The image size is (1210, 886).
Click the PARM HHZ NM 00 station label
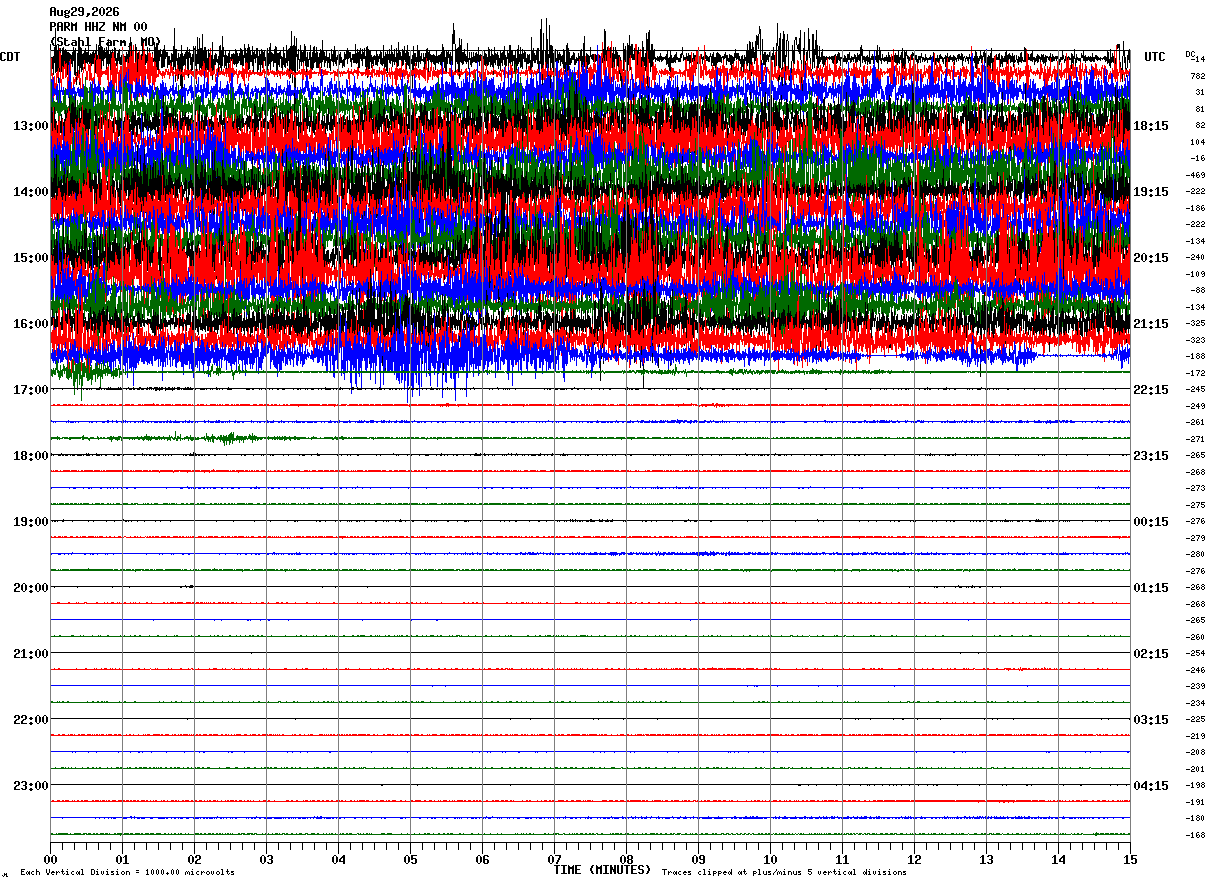98,27
